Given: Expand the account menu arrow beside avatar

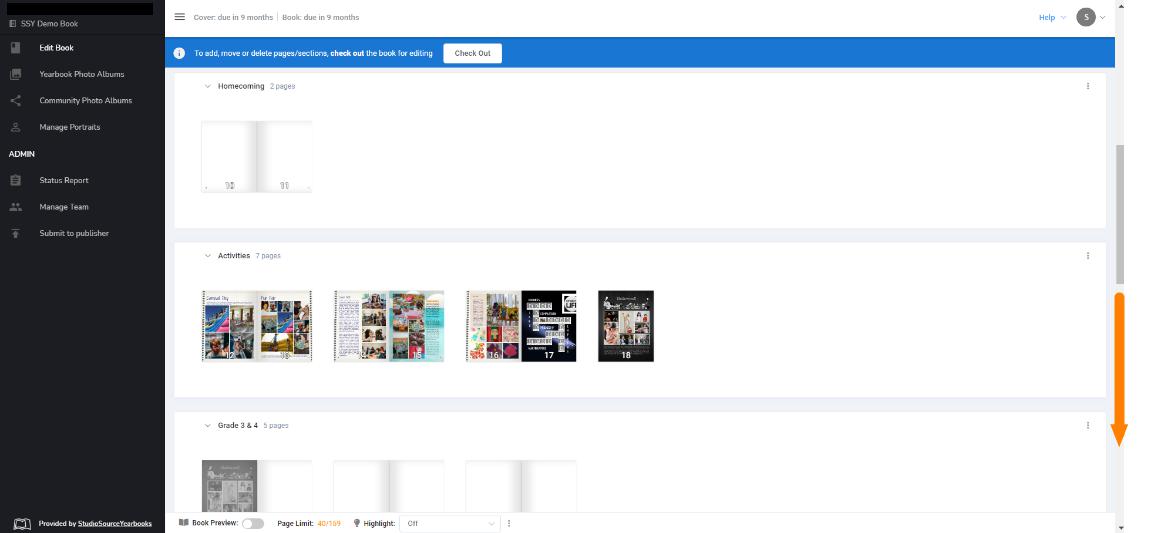Looking at the screenshot, I should coord(1102,18).
